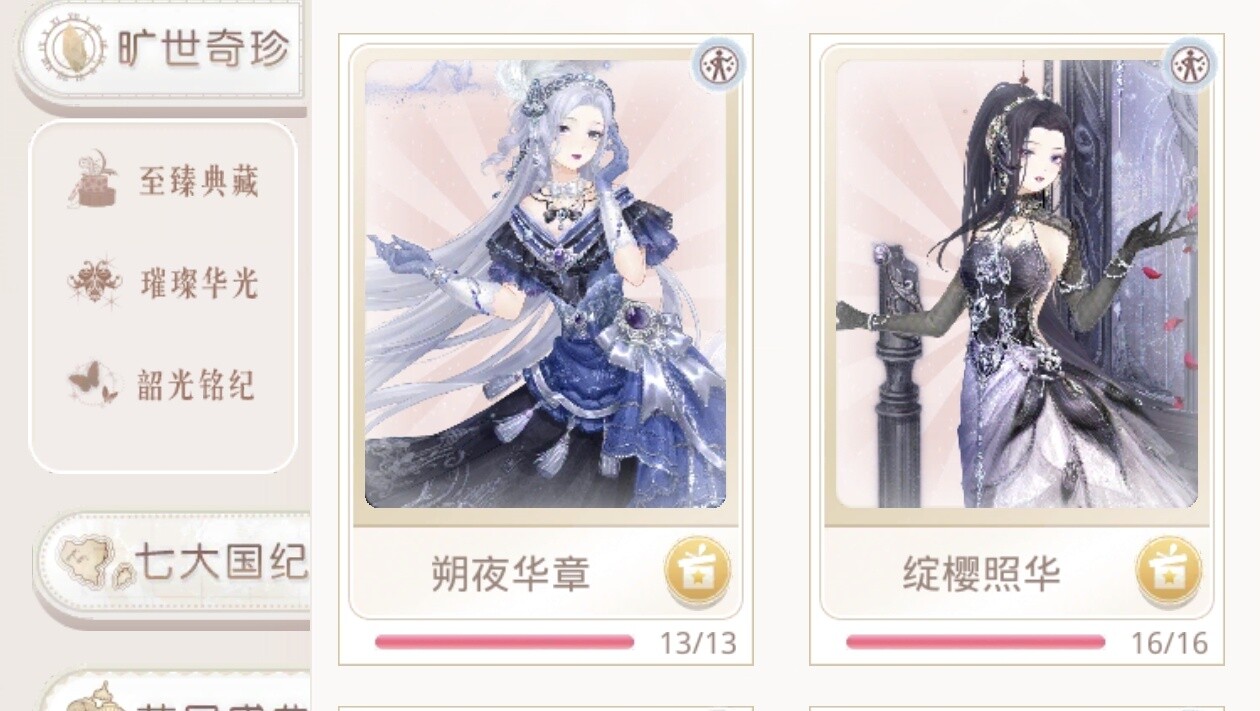
Task: Click the round emblem icon in 旷世奇珍 header
Action: [76, 47]
